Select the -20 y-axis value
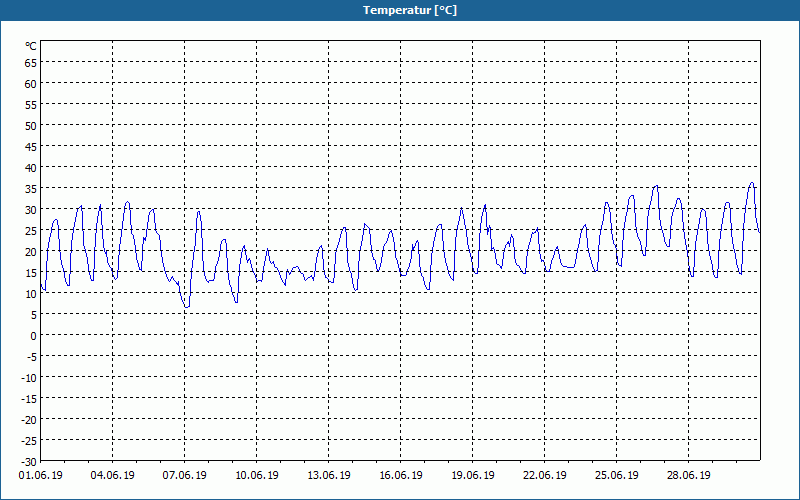Image resolution: width=800 pixels, height=500 pixels. click(x=29, y=420)
